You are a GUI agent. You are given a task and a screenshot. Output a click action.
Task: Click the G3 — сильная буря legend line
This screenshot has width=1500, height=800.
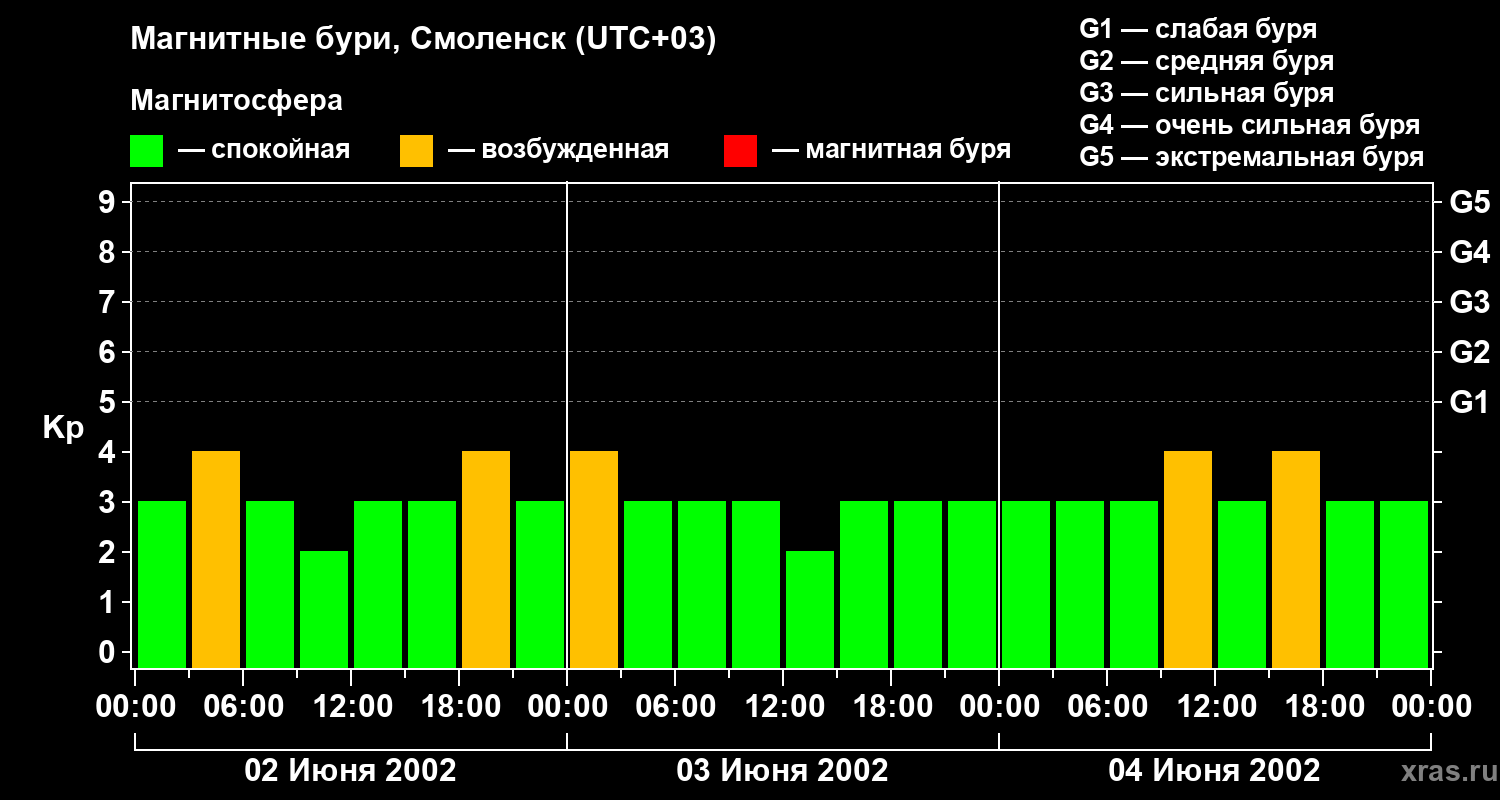point(1207,93)
